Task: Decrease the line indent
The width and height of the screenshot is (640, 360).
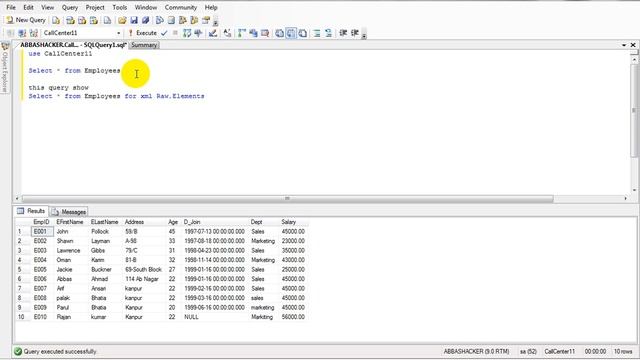Action: (x=343, y=33)
